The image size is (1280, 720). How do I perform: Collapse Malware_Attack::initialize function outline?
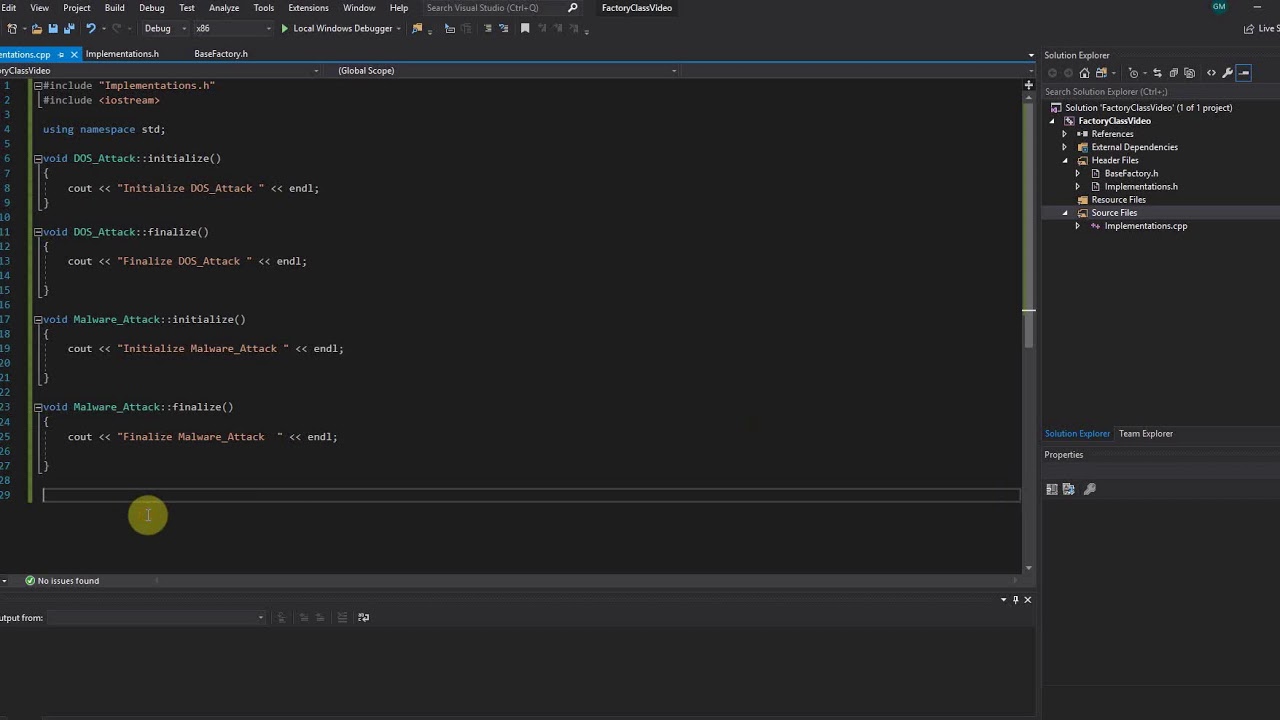(x=38, y=319)
